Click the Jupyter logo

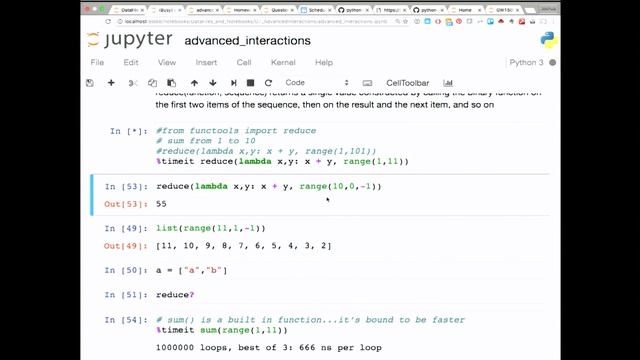130,40
